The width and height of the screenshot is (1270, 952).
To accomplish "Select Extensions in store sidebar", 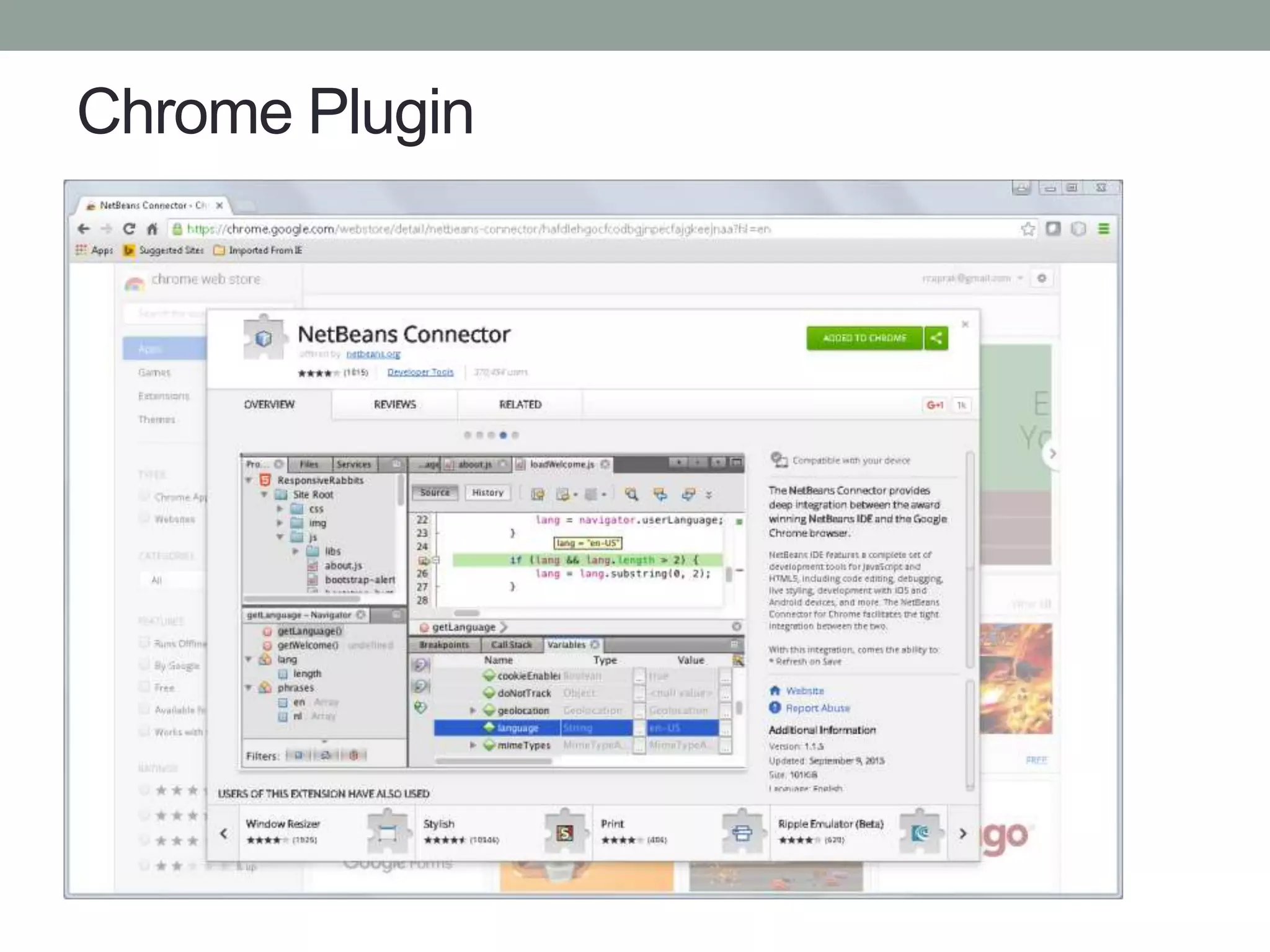I will pyautogui.click(x=164, y=395).
